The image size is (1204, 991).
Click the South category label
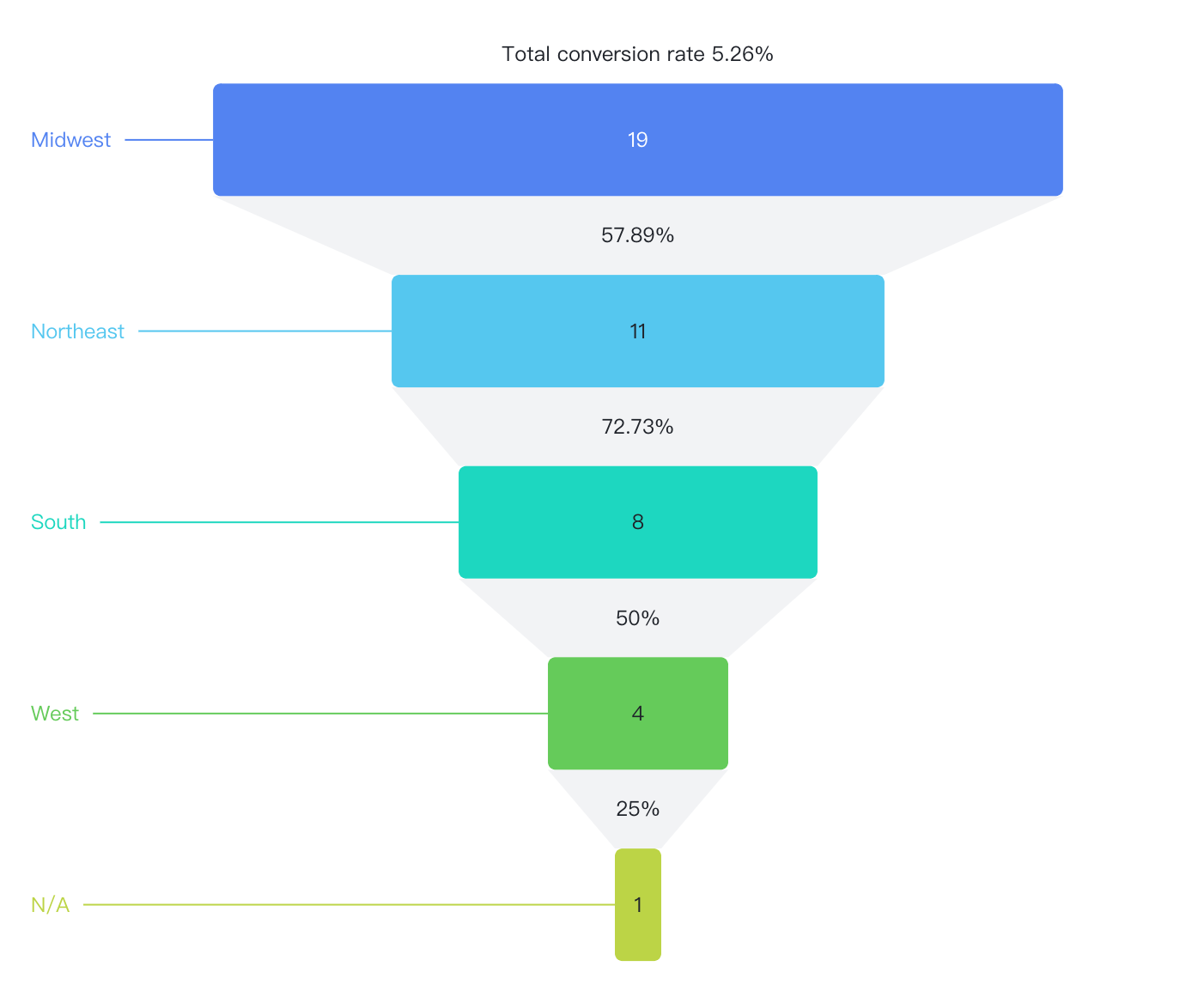coord(58,522)
